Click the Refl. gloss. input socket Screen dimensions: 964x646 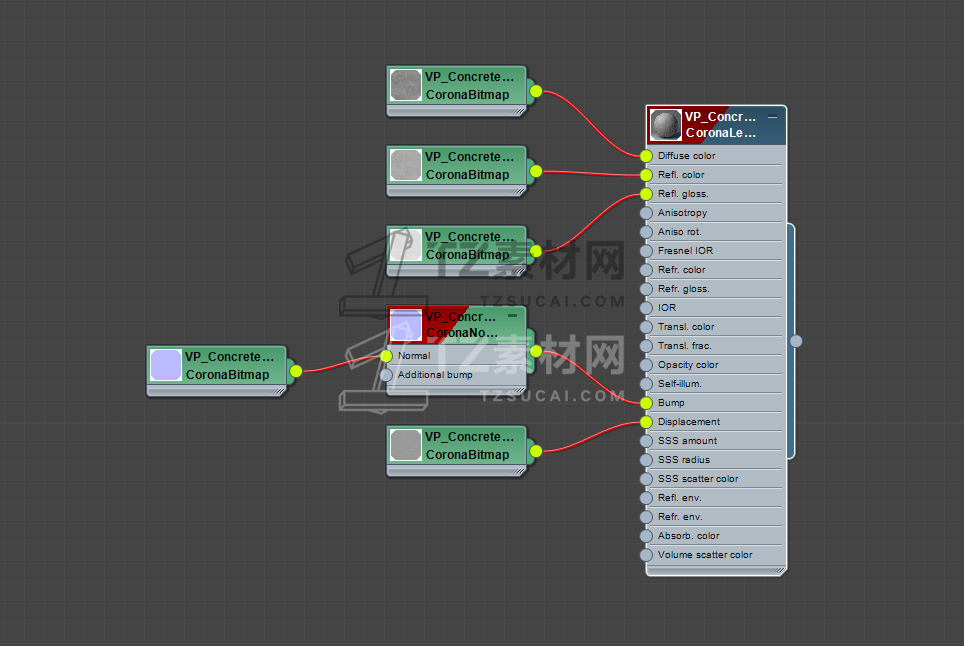pos(646,194)
